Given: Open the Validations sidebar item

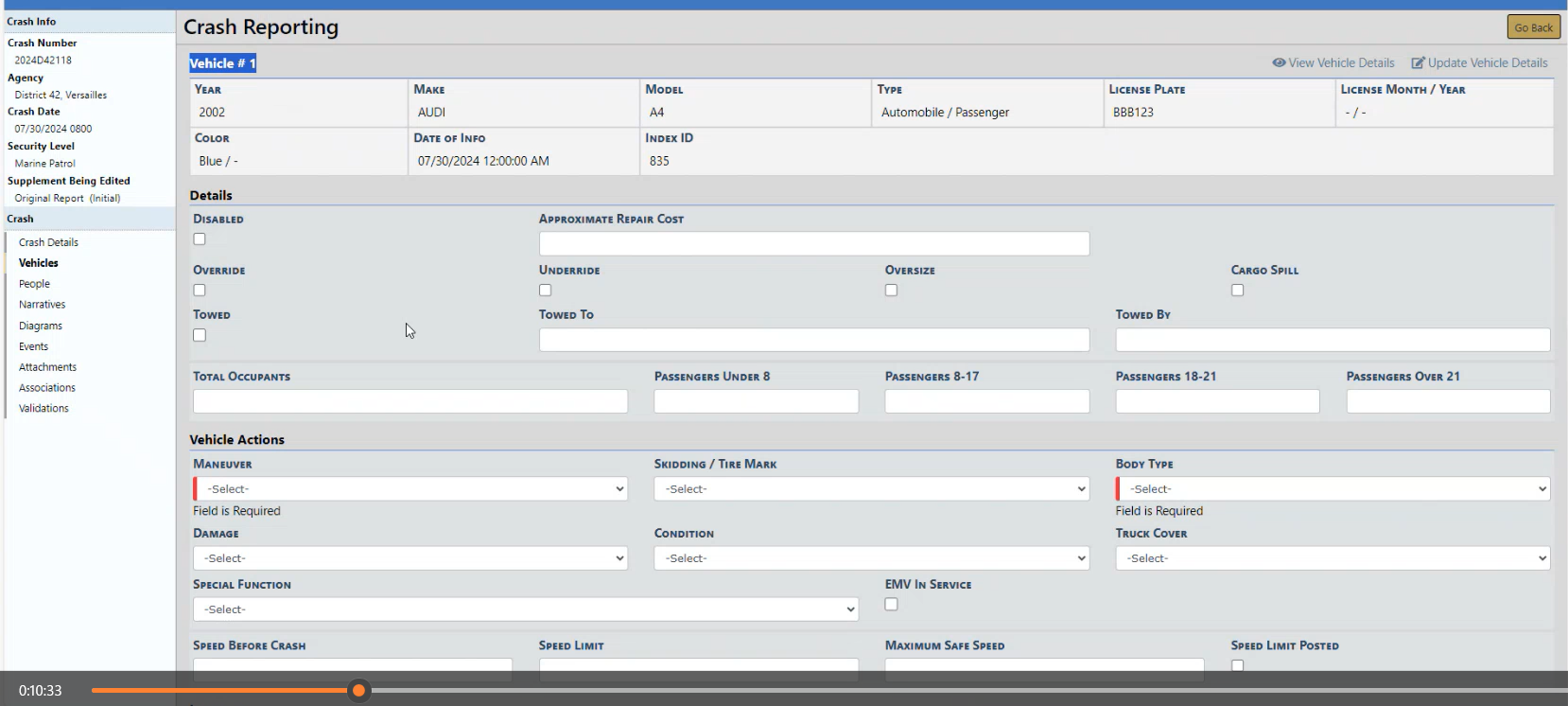Looking at the screenshot, I should (44, 409).
